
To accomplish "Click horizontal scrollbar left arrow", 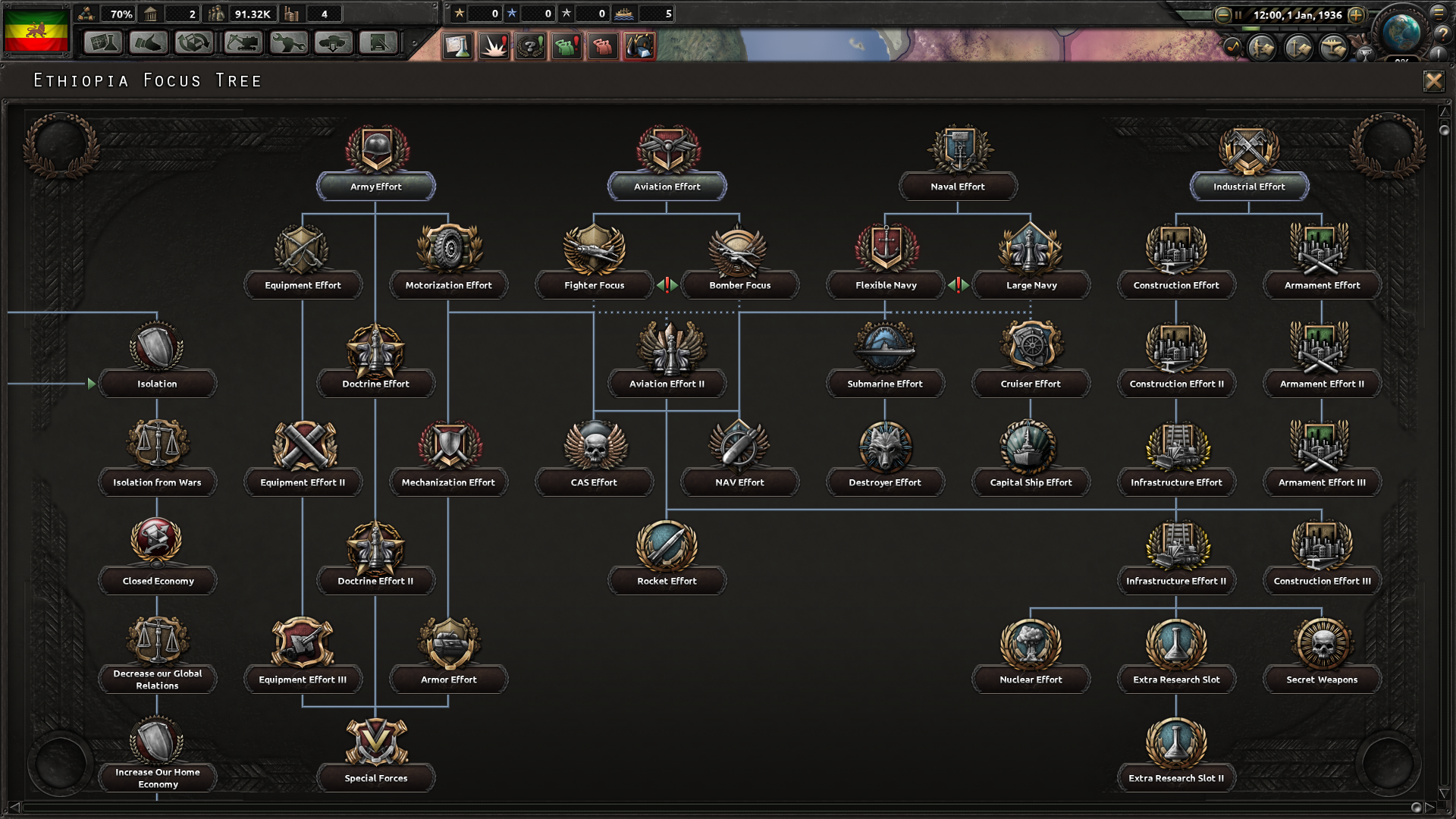I will (x=14, y=807).
